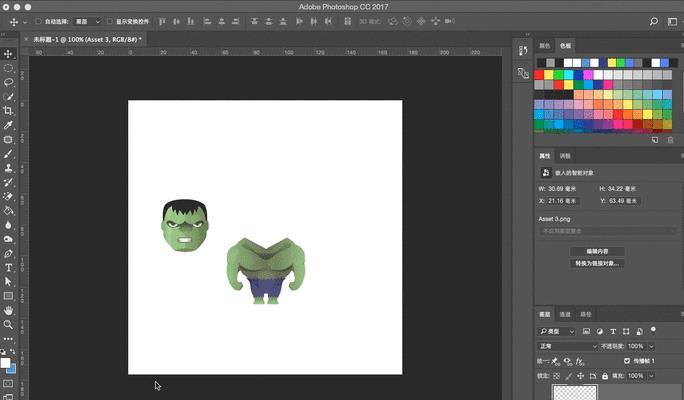Filter layers by type layer kind
684x400 pixels.
[x=613, y=332]
